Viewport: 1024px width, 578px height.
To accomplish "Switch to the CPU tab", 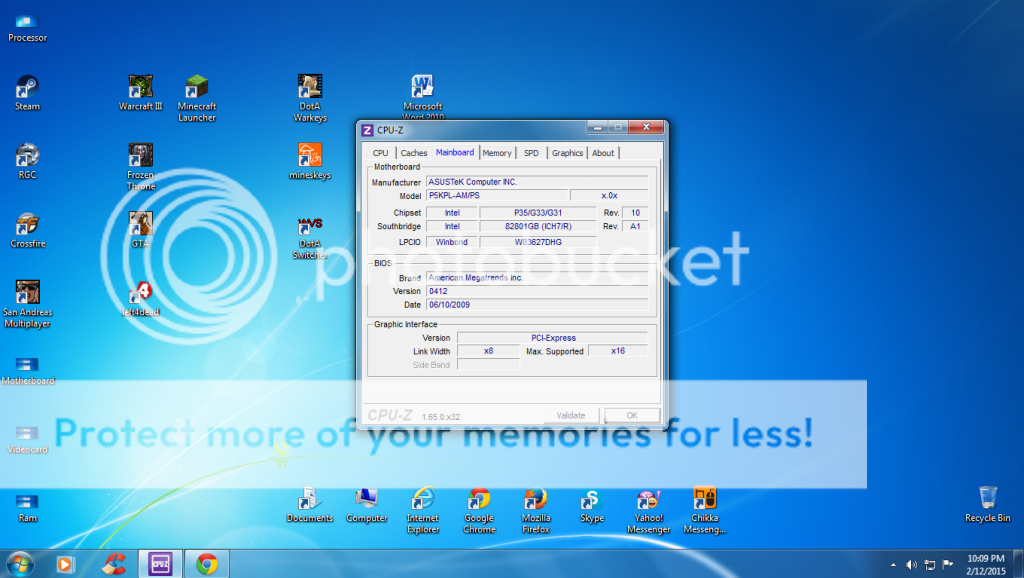I will 380,153.
